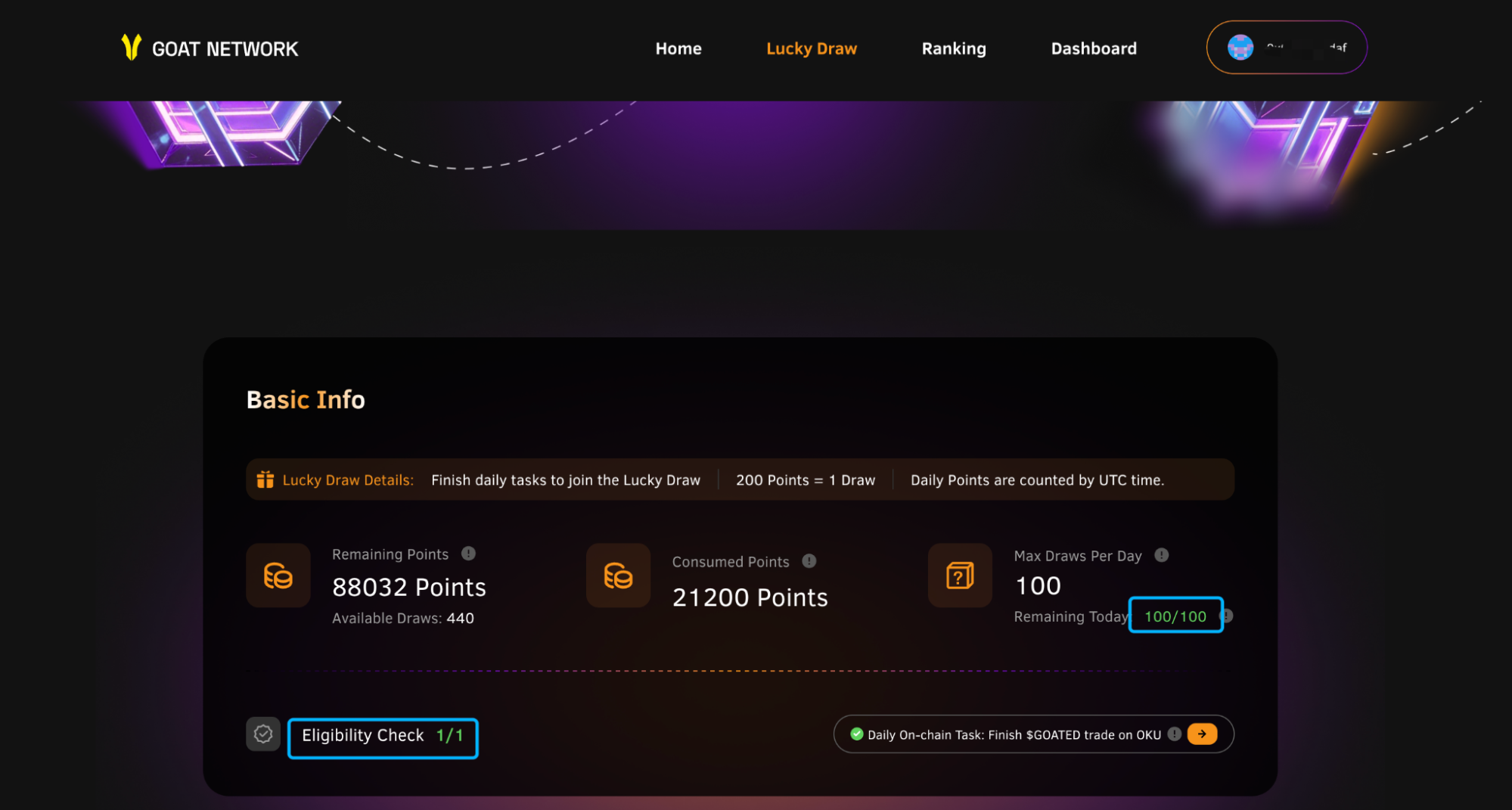Click the gift icon beside Lucky Draw Details

(x=265, y=479)
